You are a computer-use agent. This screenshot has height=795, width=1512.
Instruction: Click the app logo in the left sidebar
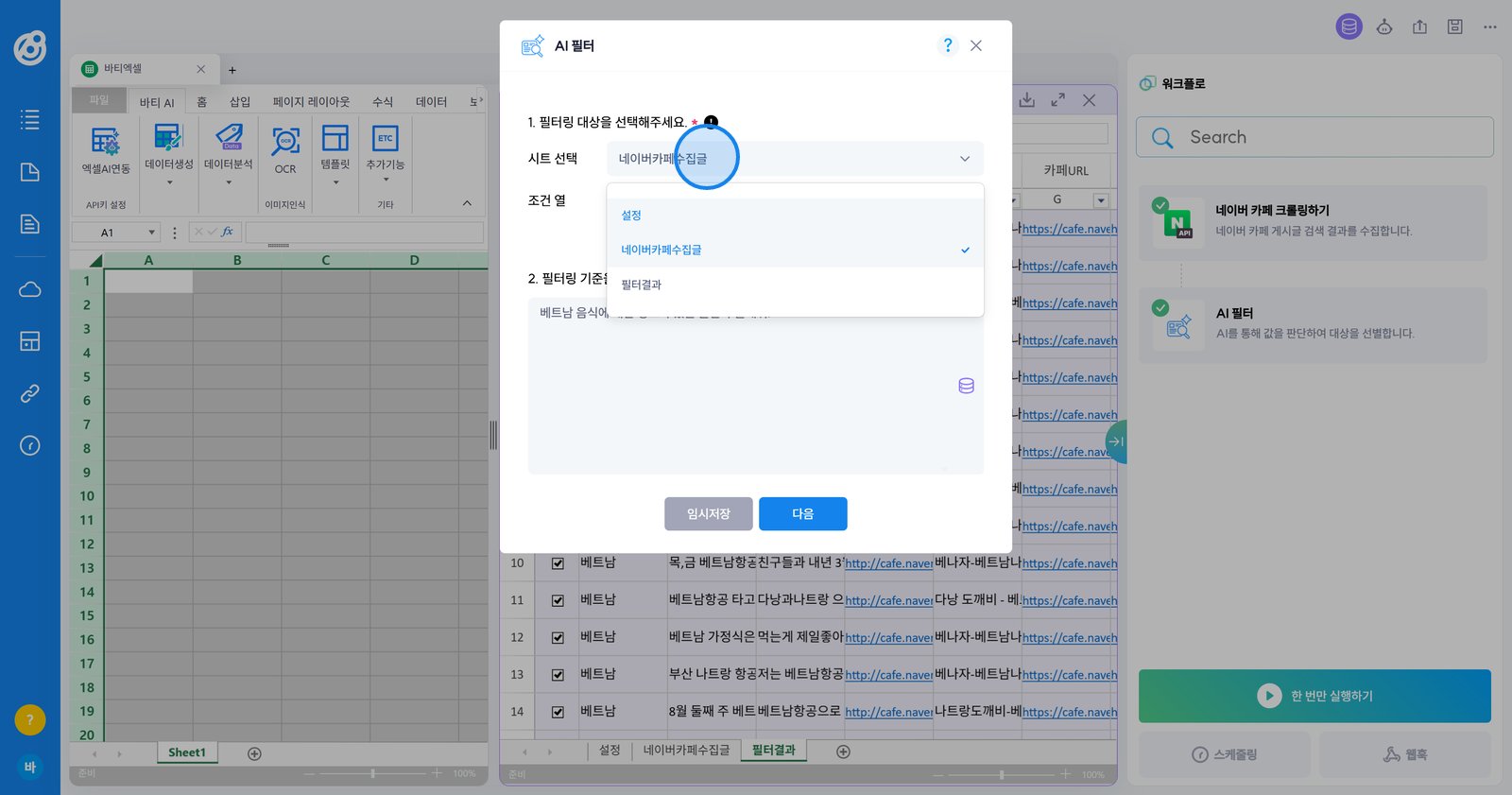[30, 47]
